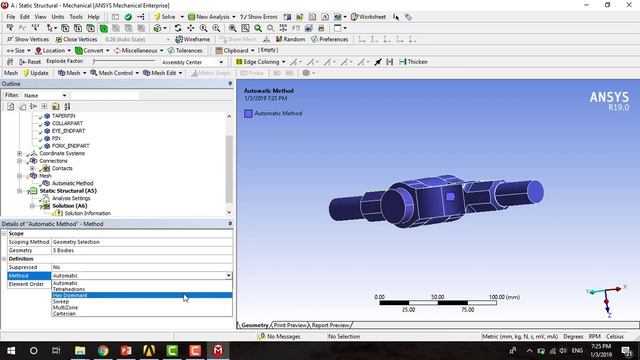Open the Help menu

click(x=93, y=17)
